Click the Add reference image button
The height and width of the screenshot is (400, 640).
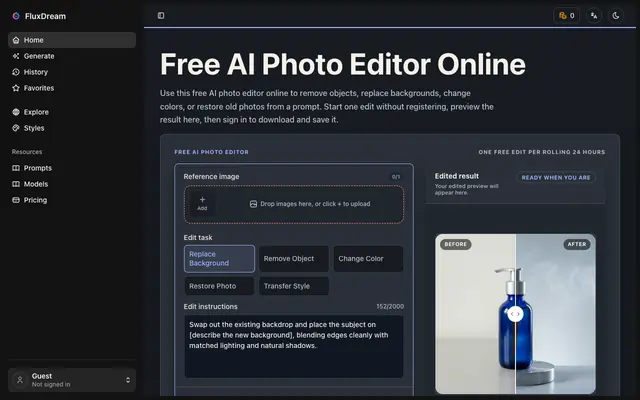[x=202, y=203]
